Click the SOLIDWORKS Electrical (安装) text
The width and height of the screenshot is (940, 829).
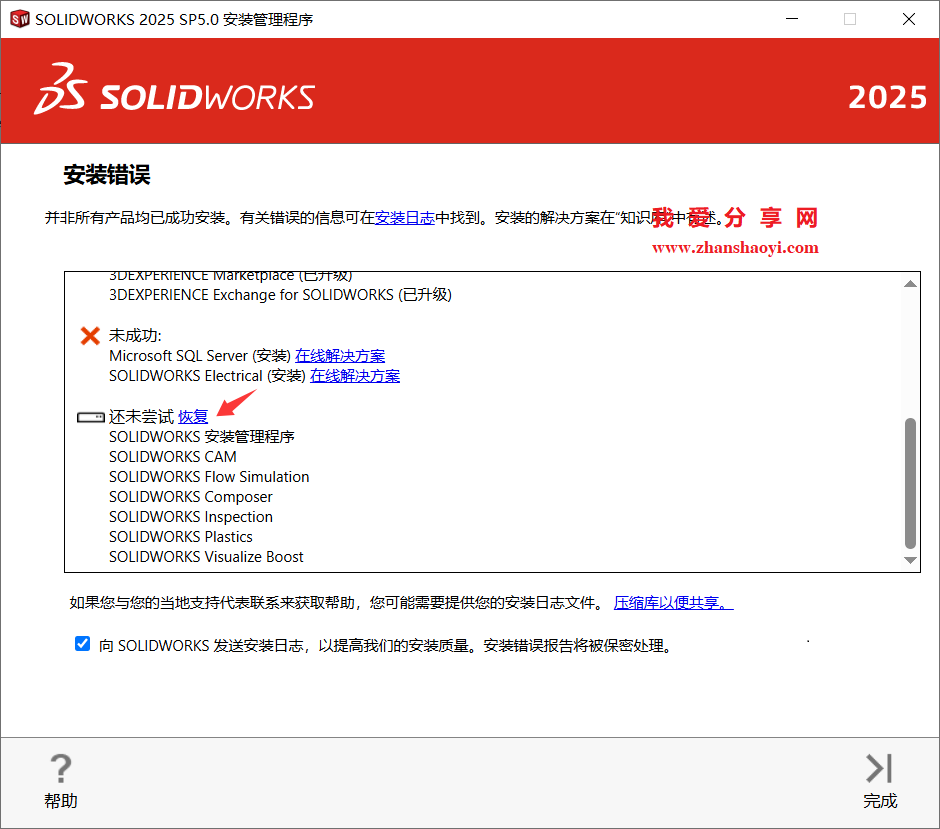tap(207, 376)
